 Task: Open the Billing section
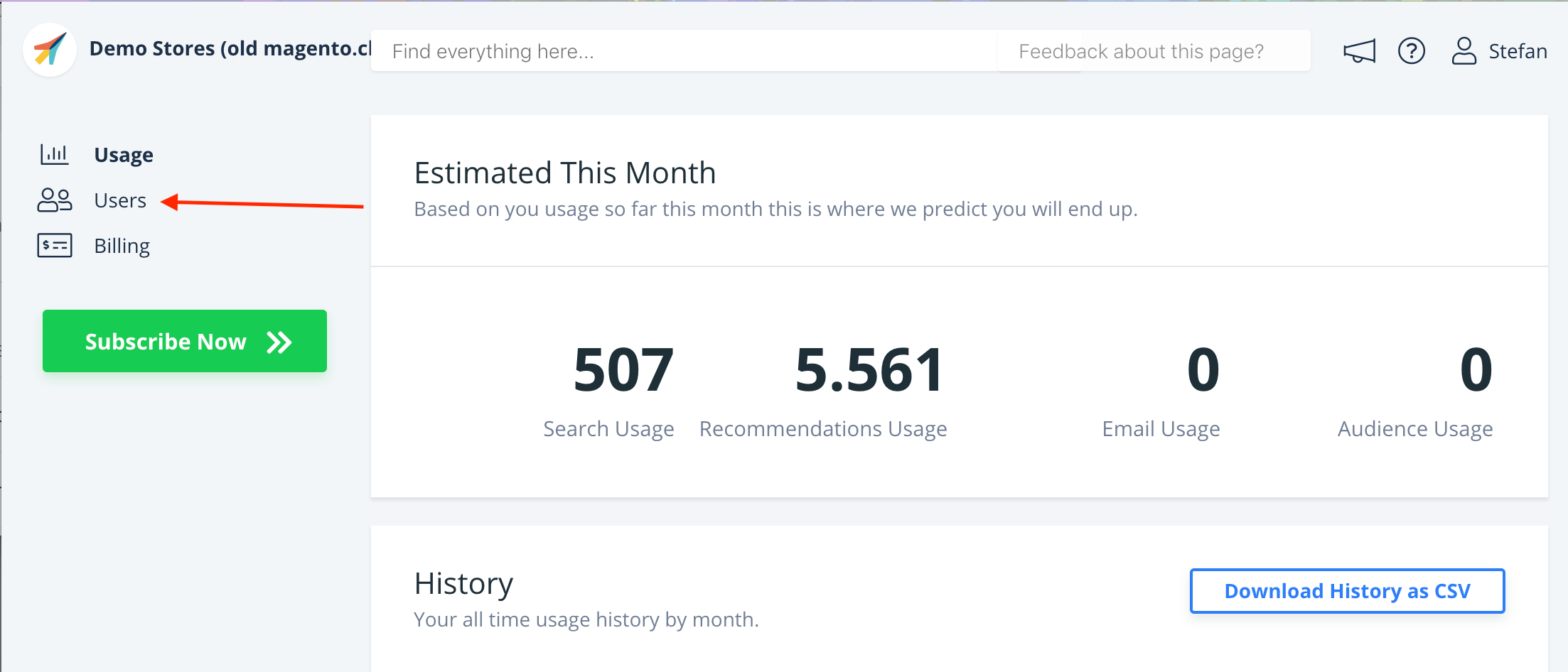point(122,246)
